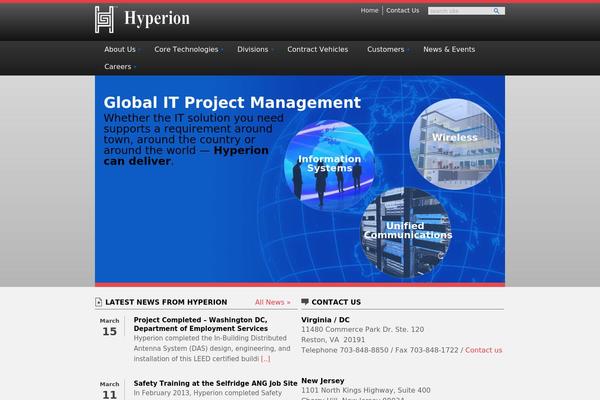Focus the search site input field

point(460,11)
